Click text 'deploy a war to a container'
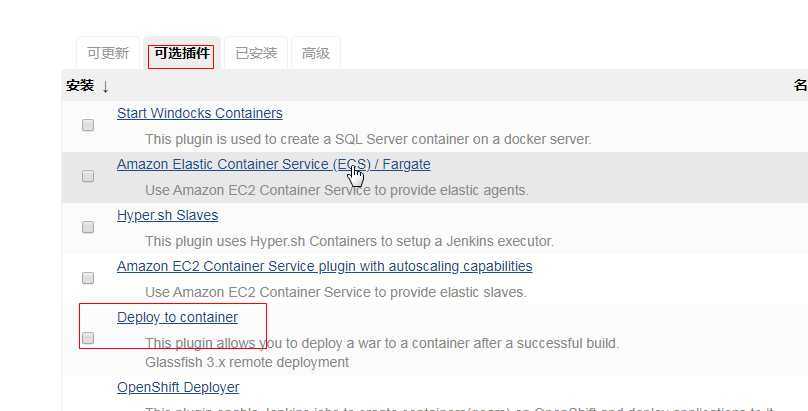The width and height of the screenshot is (808, 411). [x=385, y=343]
